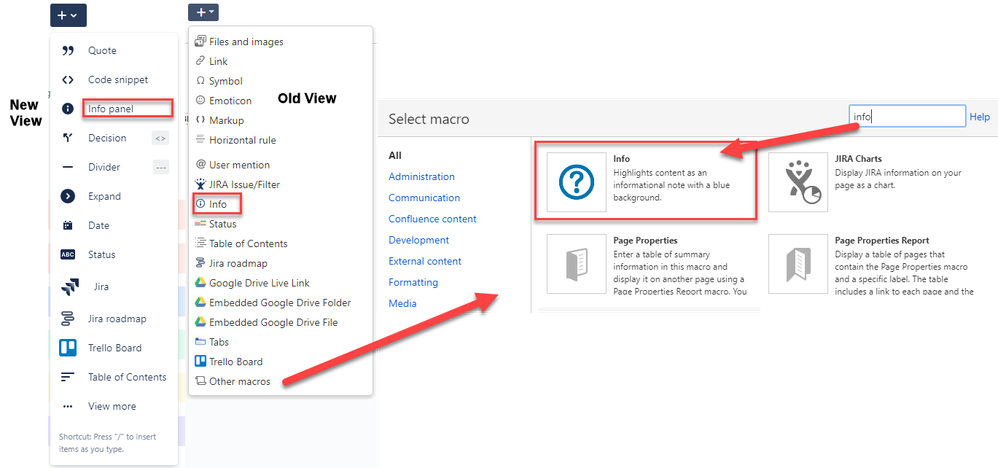Viewport: 998px width, 468px height.
Task: Select the All macro category
Action: click(395, 155)
